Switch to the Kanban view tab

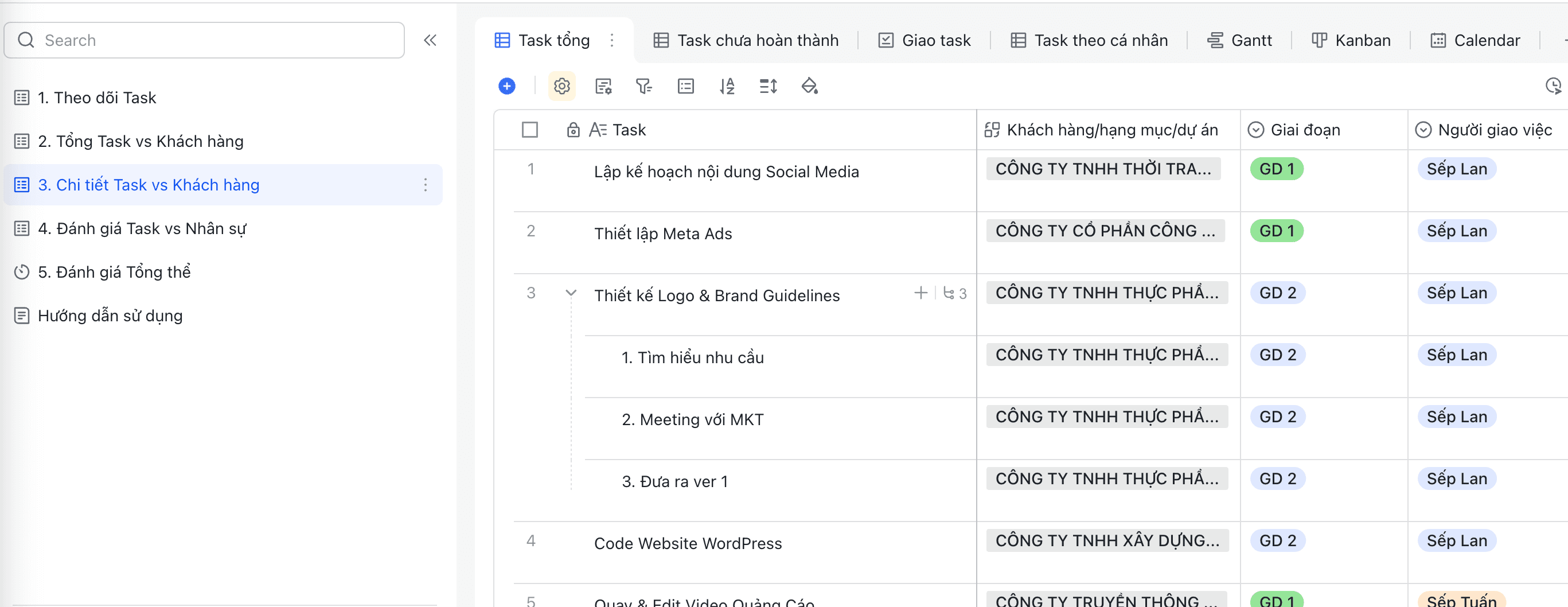pos(1351,40)
